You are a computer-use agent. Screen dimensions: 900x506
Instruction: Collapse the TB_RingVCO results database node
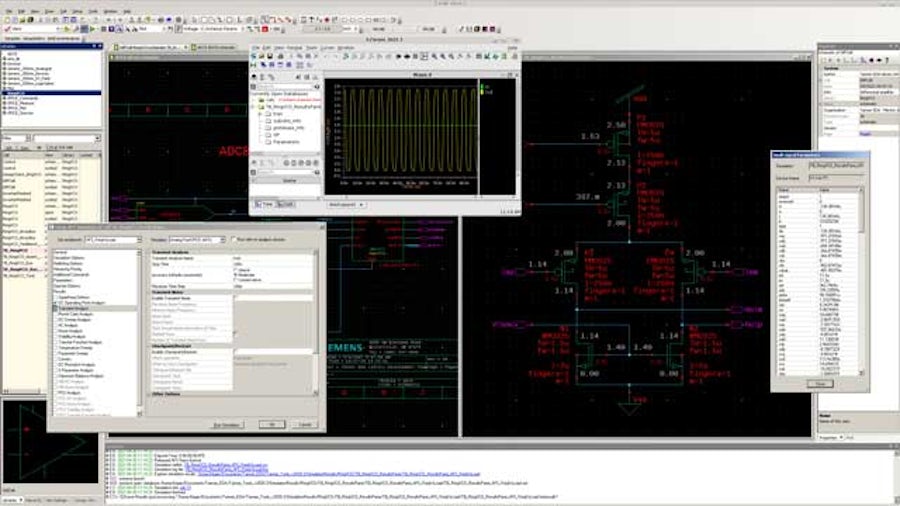(253, 107)
